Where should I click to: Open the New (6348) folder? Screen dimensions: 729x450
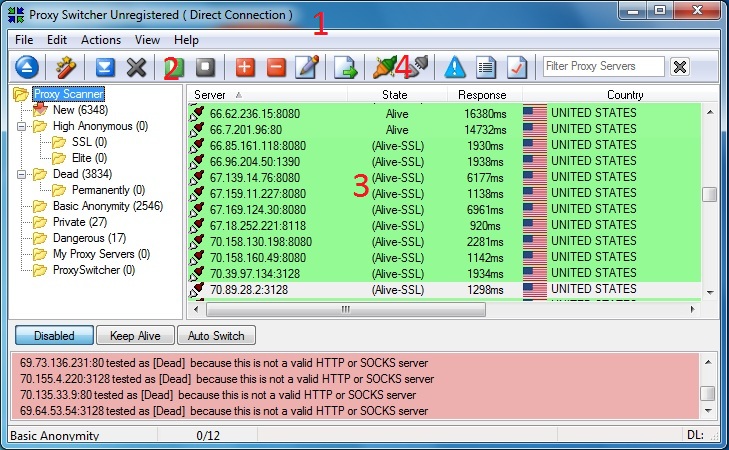(x=80, y=110)
